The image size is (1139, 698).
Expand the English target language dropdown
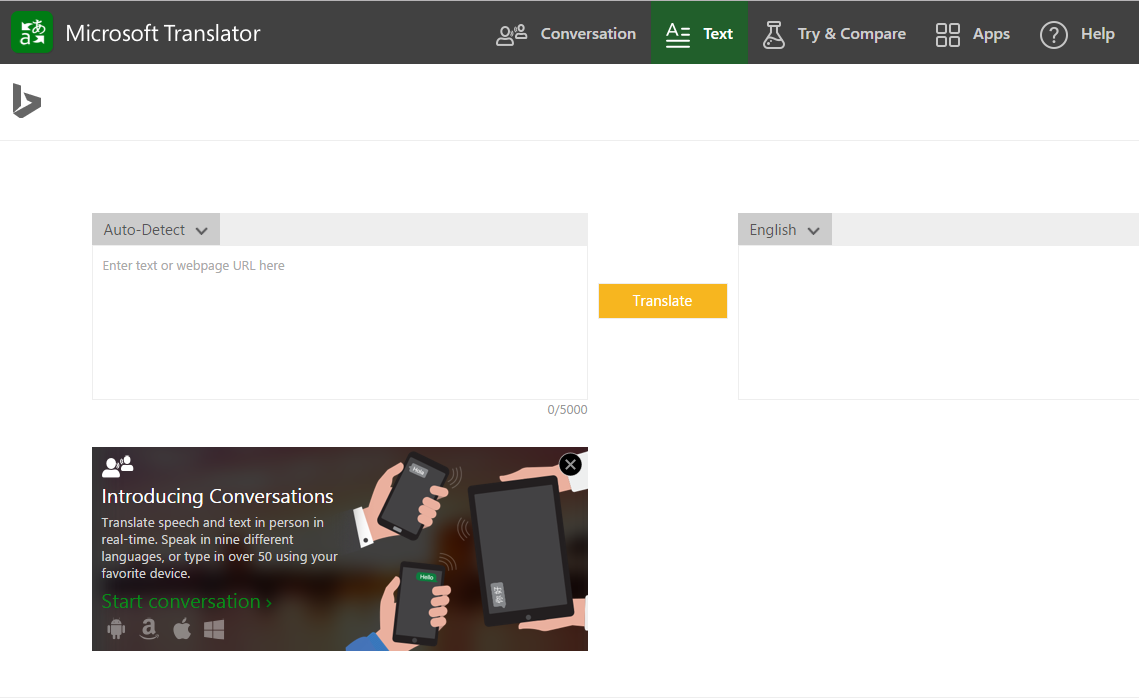[785, 230]
